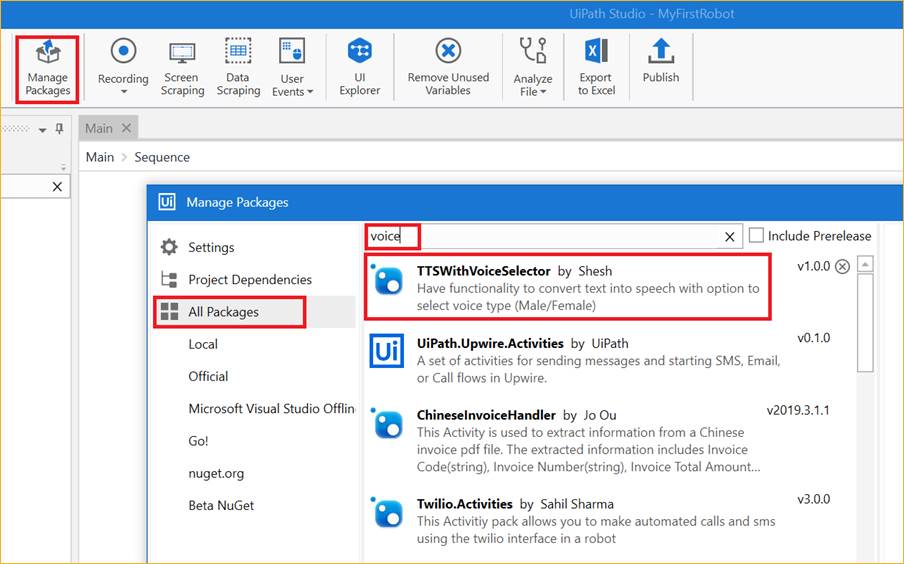The width and height of the screenshot is (904, 564).
Task: Click the User Events icon
Action: click(x=292, y=51)
